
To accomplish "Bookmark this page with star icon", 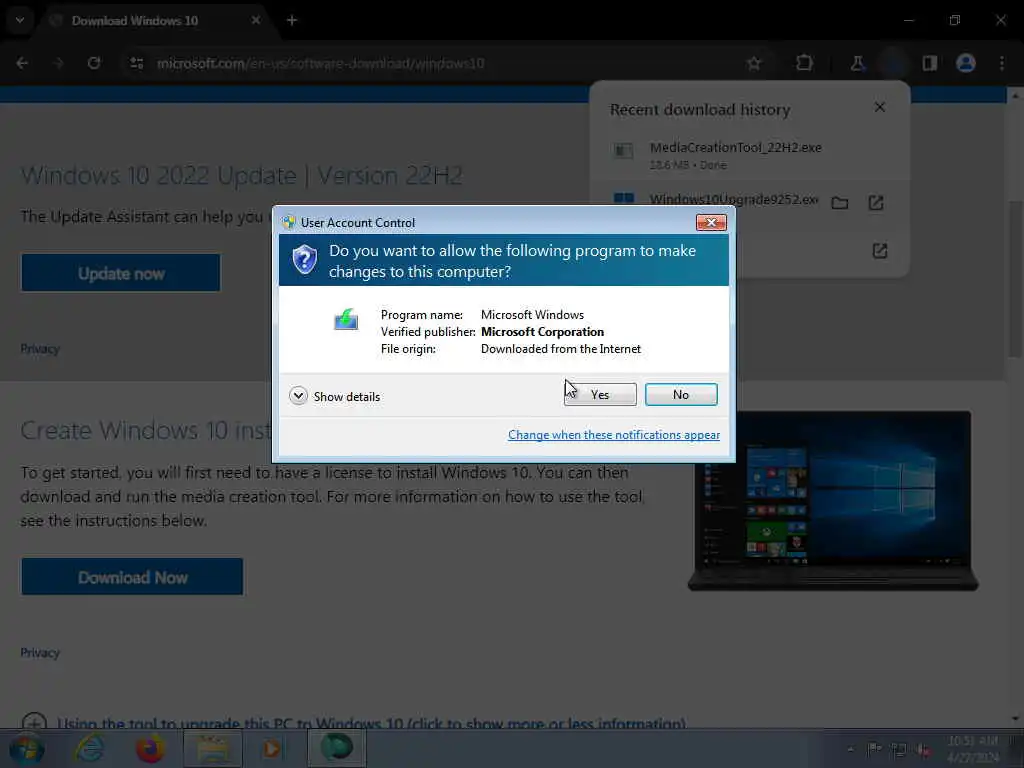I will (754, 63).
